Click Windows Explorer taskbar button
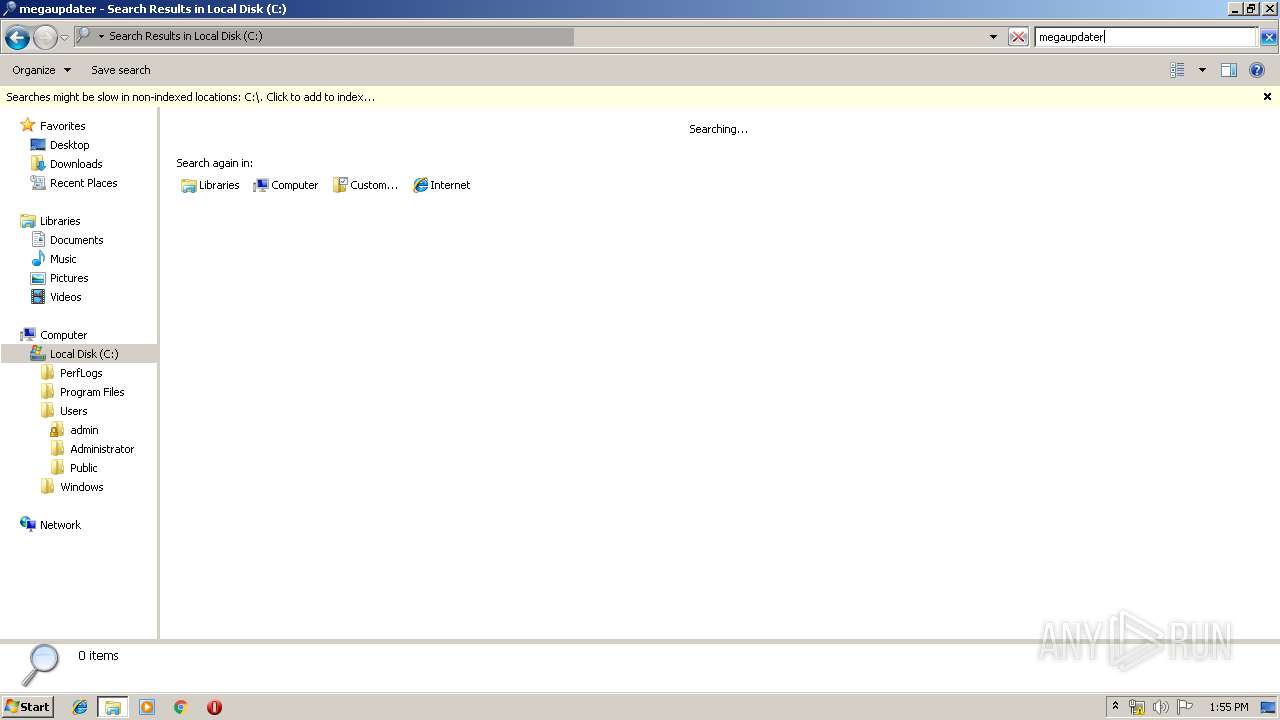 (x=113, y=707)
